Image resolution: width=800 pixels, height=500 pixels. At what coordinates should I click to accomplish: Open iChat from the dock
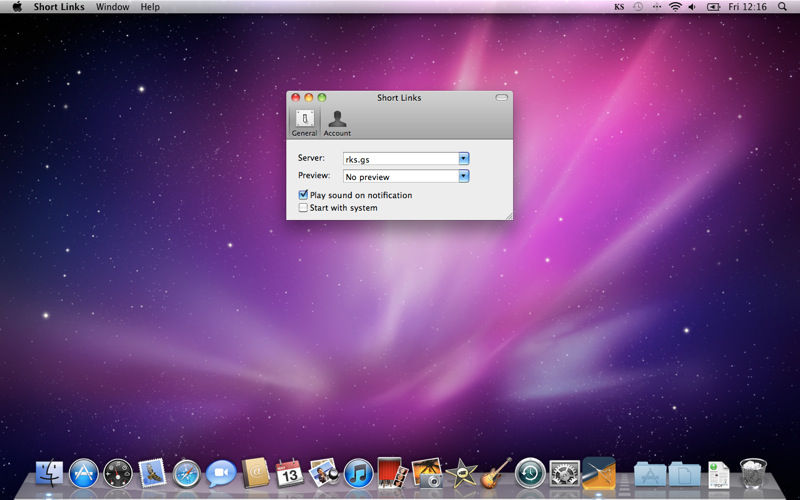tap(221, 473)
